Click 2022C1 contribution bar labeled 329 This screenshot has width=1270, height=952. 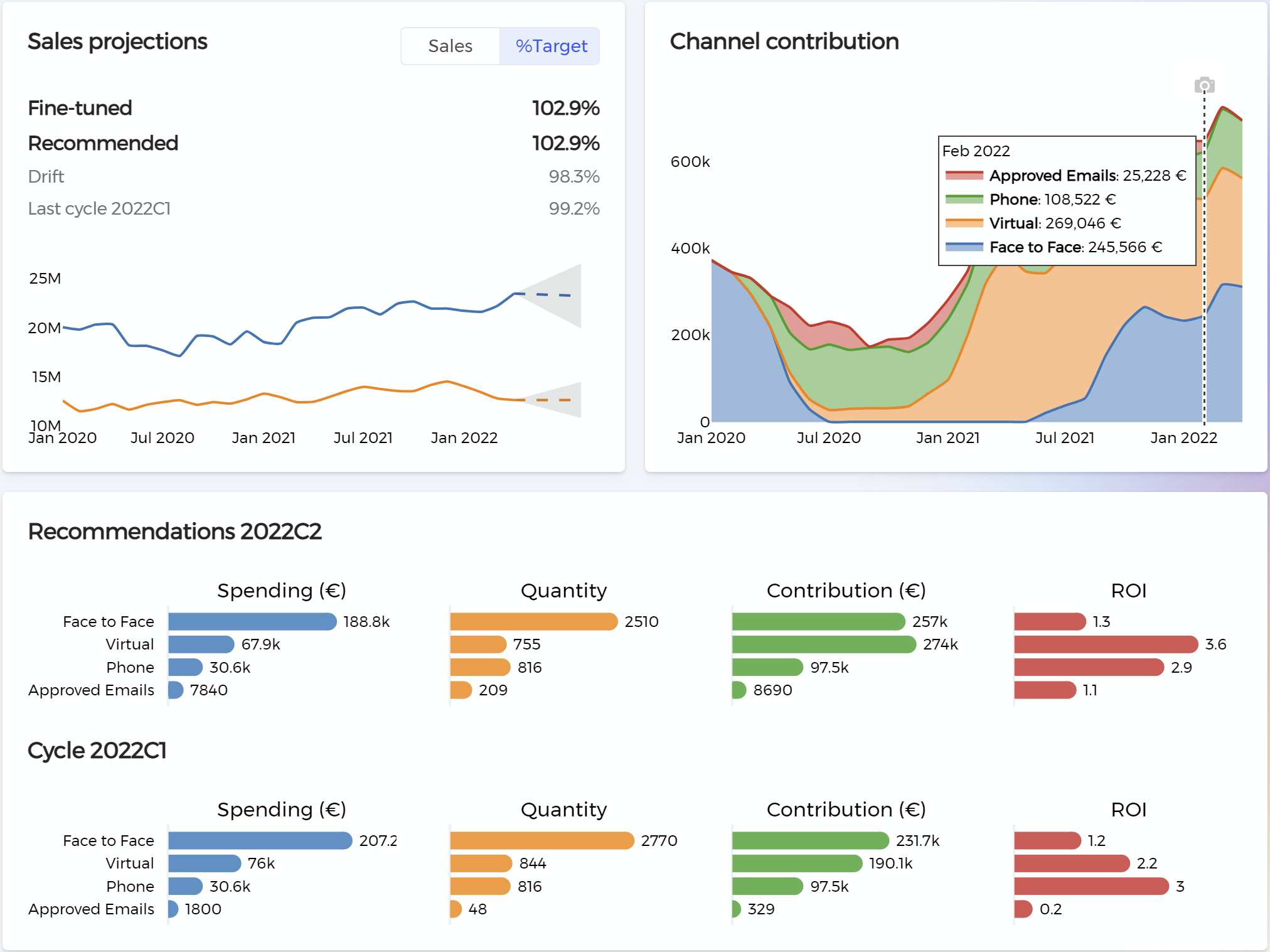pyautogui.click(x=737, y=909)
